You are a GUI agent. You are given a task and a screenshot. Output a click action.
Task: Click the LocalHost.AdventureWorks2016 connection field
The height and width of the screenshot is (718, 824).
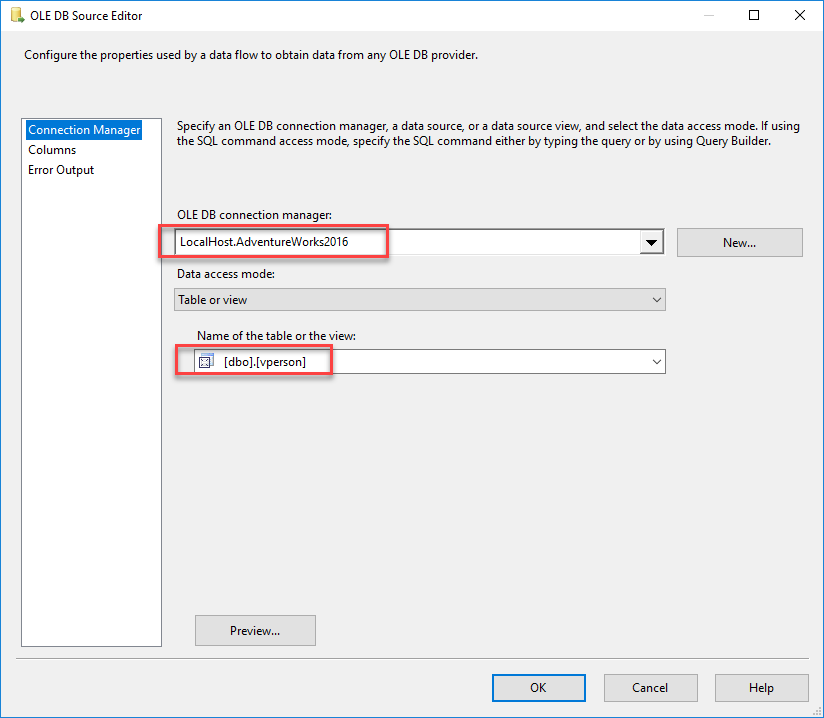click(400, 242)
